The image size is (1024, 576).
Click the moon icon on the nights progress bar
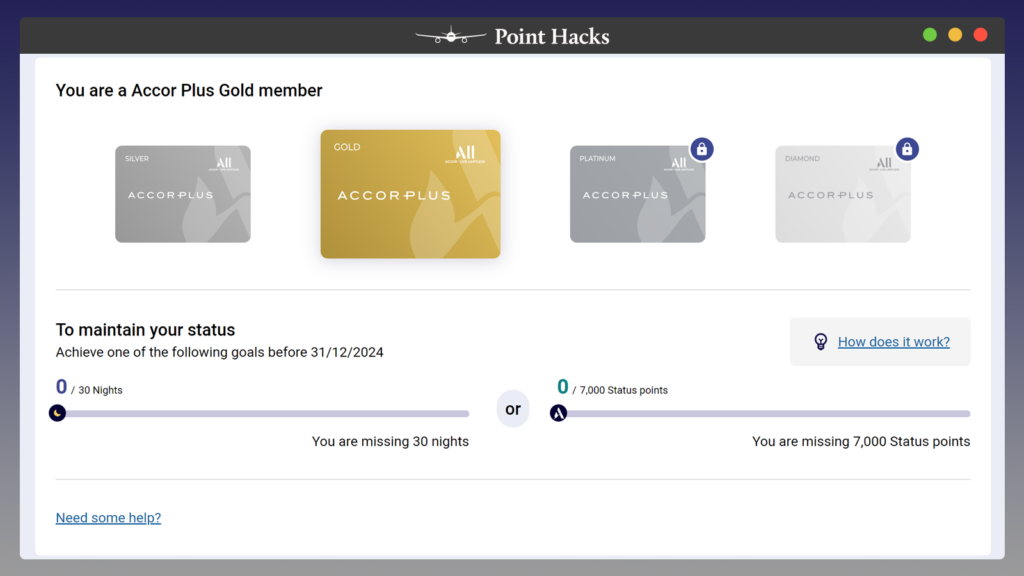coord(57,412)
